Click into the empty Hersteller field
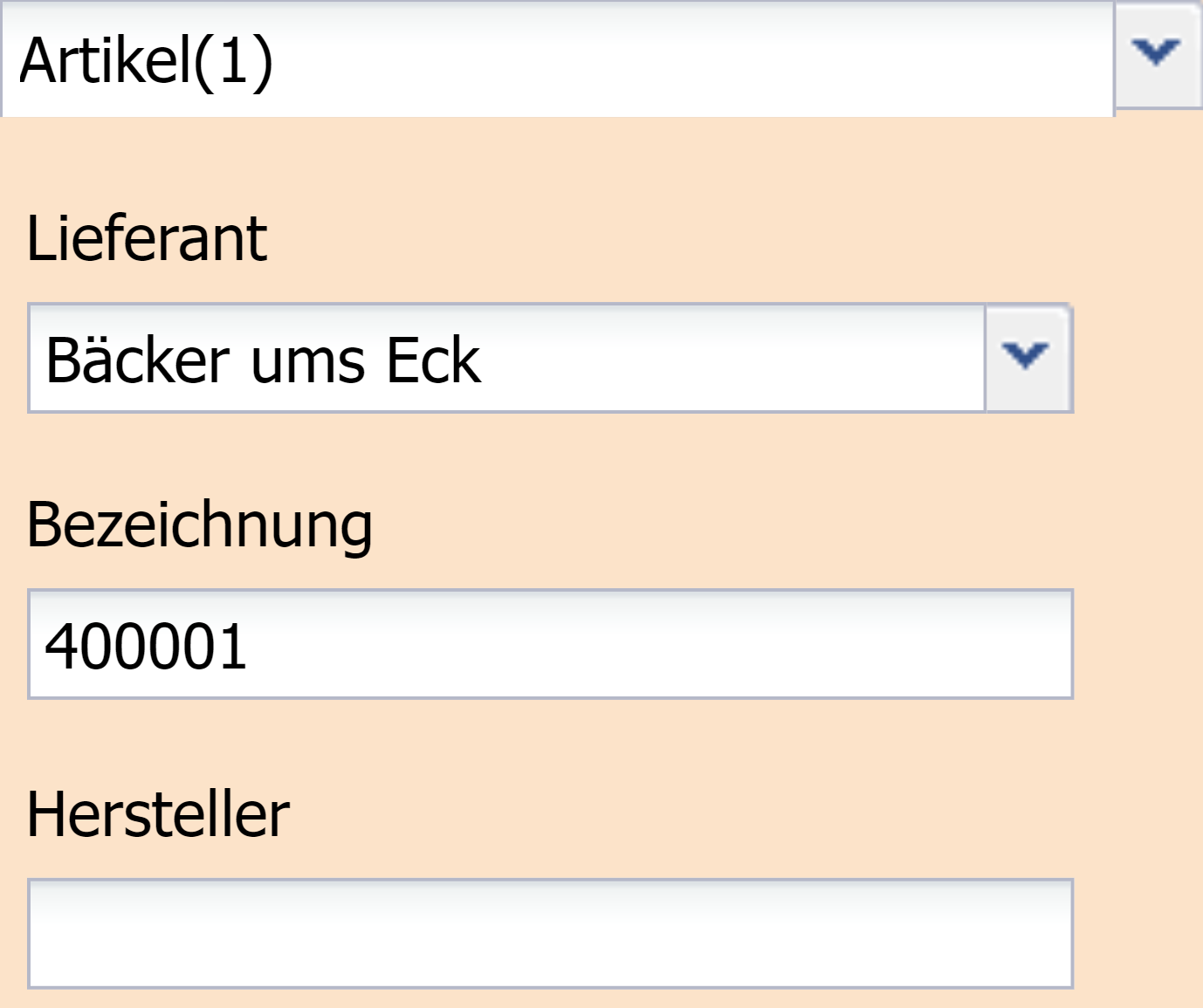 coord(550,933)
